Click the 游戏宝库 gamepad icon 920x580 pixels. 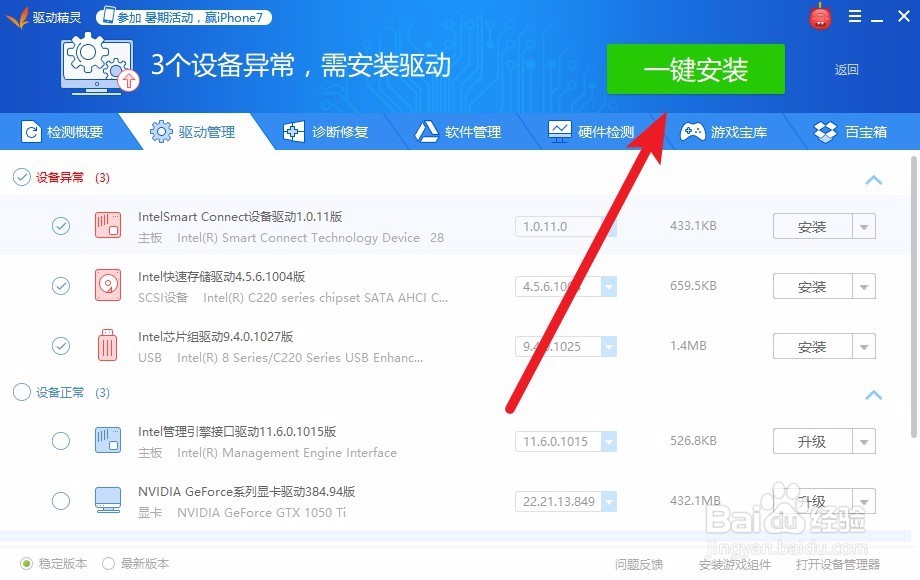(692, 132)
